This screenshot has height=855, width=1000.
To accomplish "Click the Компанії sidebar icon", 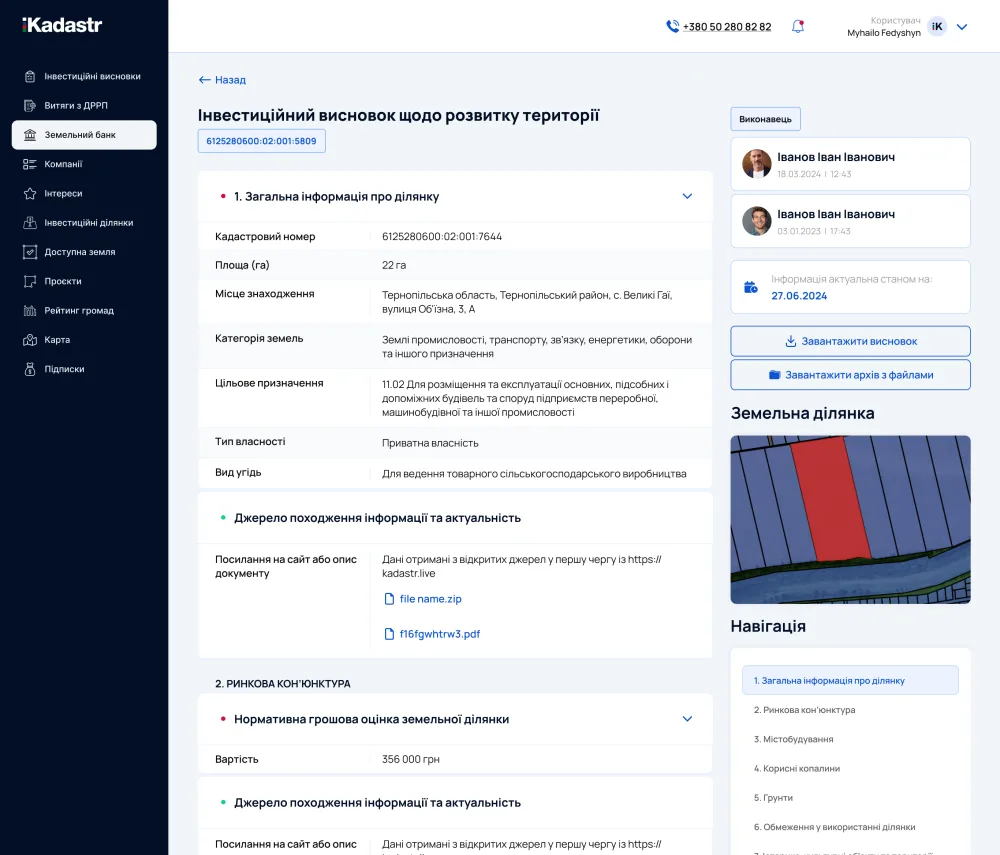I will (30, 164).
